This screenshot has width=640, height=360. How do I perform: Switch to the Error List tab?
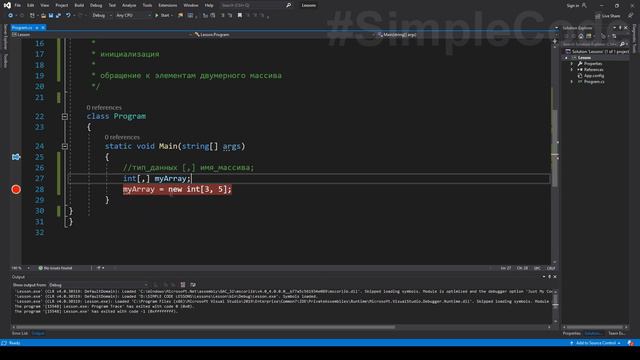coord(20,333)
